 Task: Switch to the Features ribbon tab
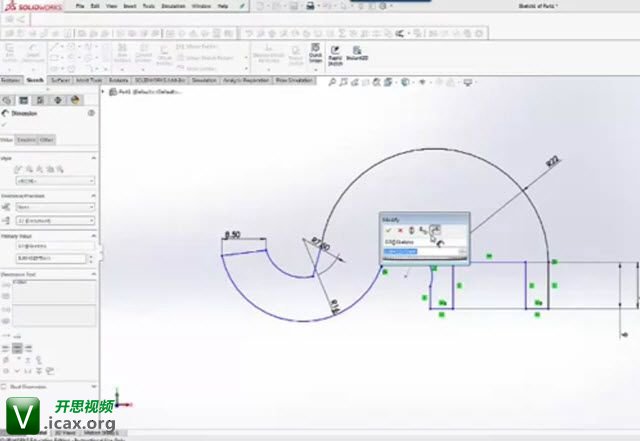(x=11, y=80)
